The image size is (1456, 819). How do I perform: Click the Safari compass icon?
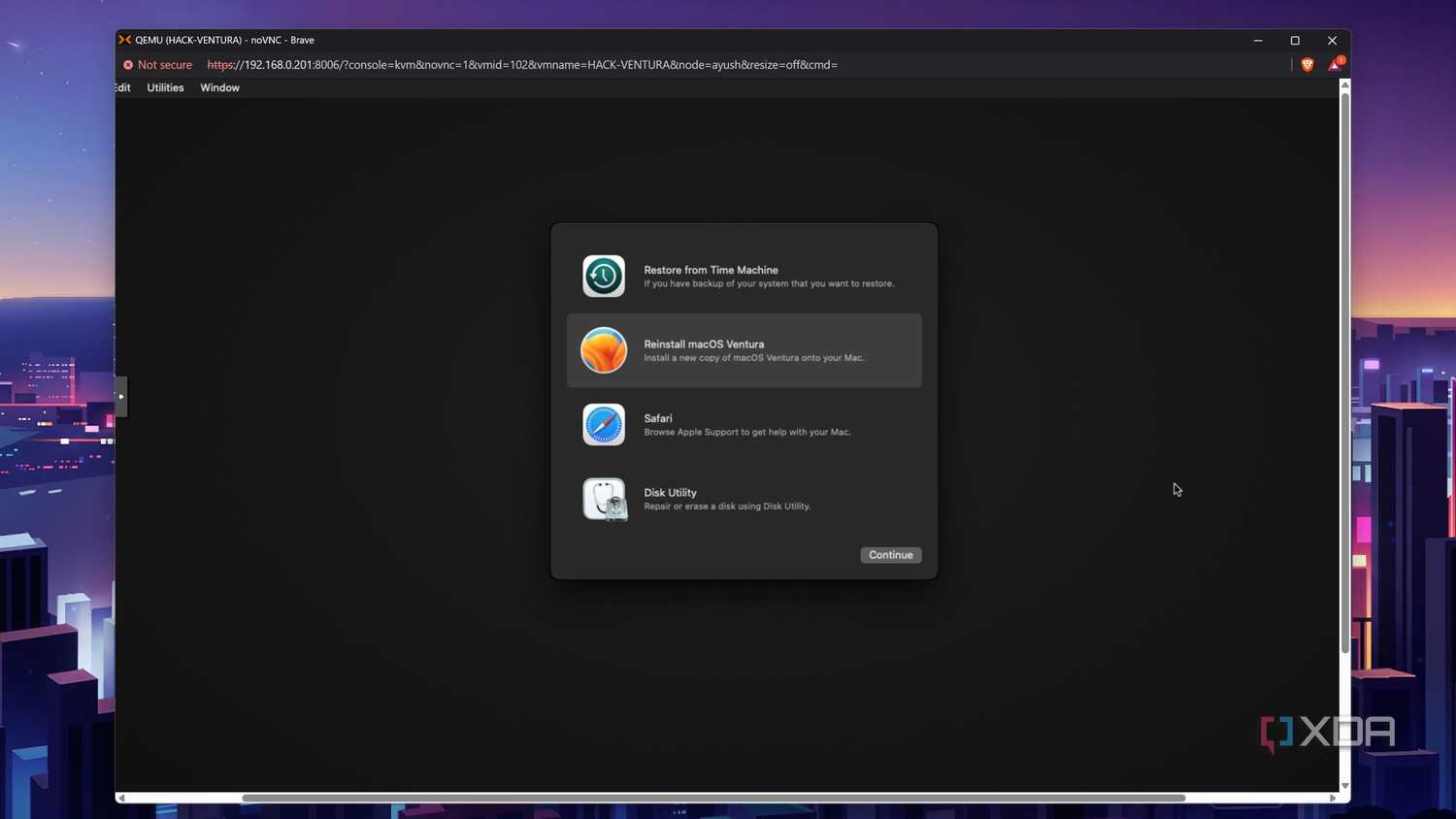(x=604, y=425)
